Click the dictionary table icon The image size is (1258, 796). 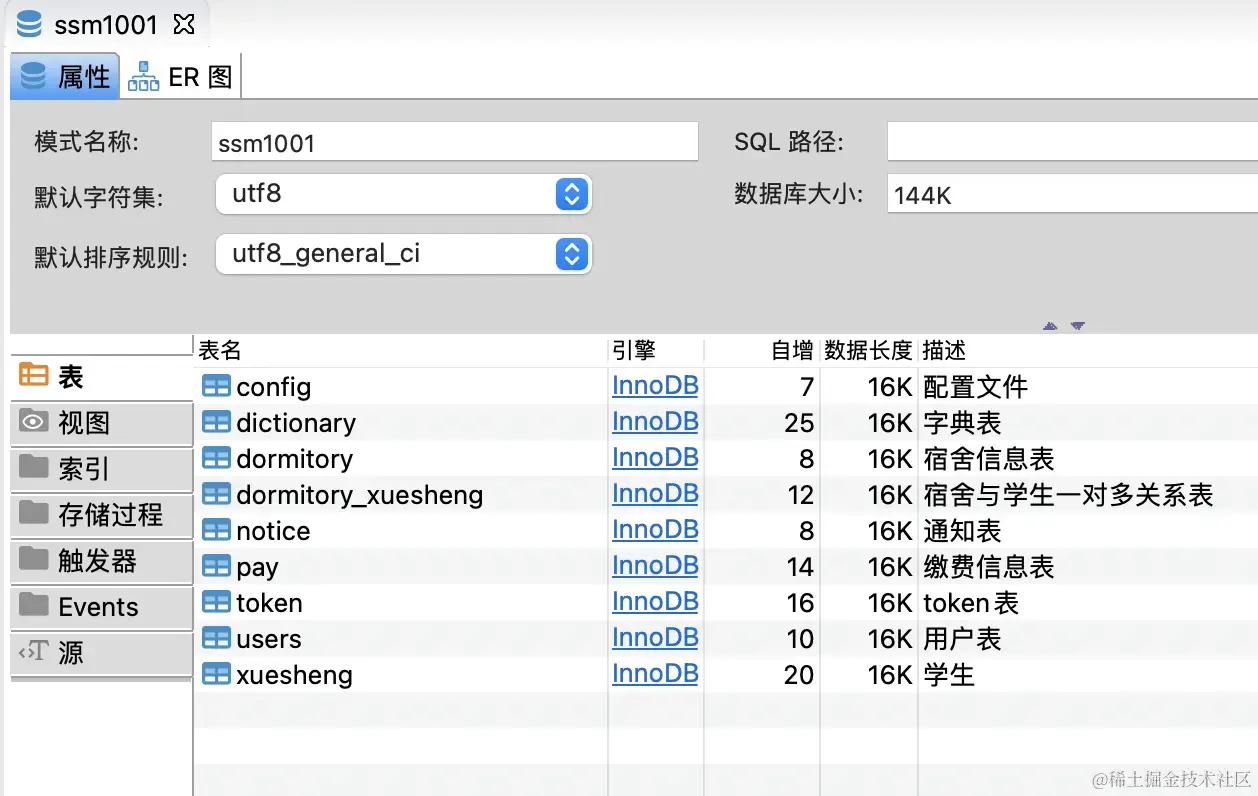(216, 423)
